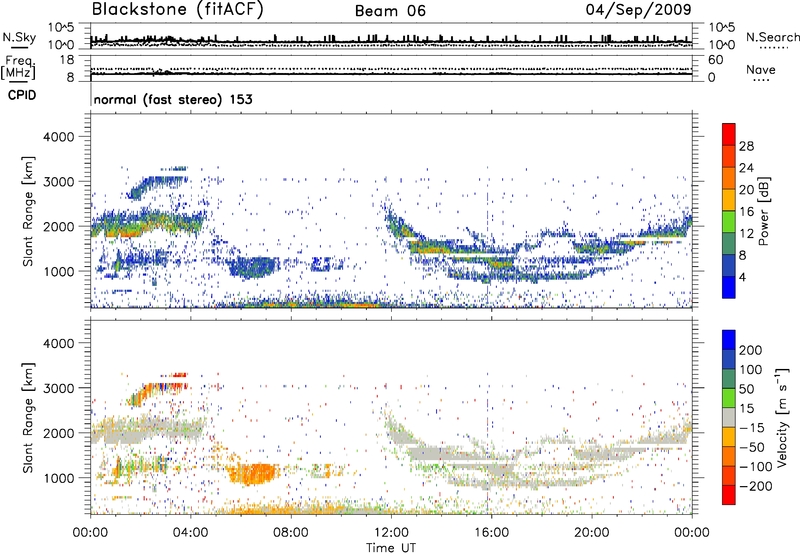The image size is (800, 554).
Task: Click the Blackstone (fitACF) title
Action: [x=178, y=10]
